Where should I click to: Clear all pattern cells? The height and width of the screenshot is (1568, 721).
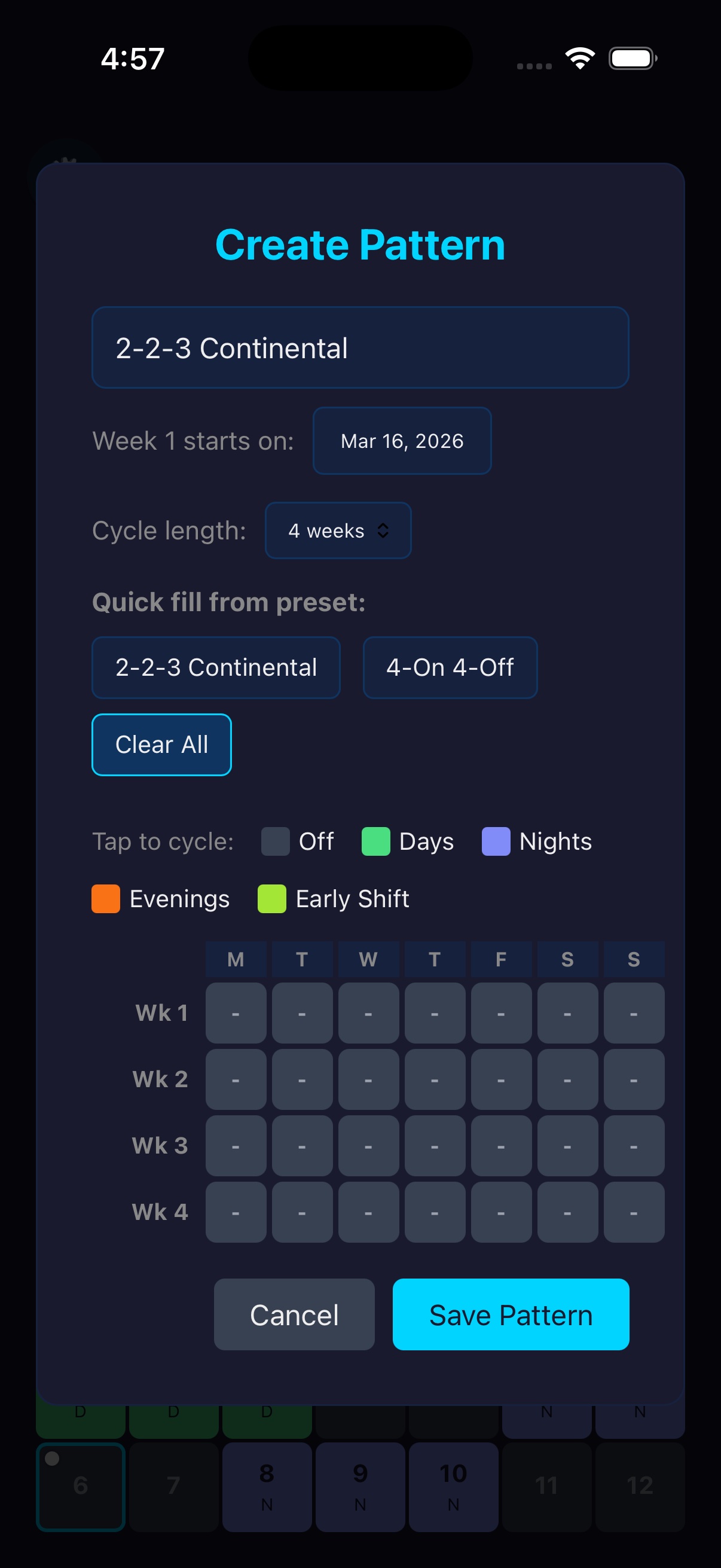tap(161, 744)
